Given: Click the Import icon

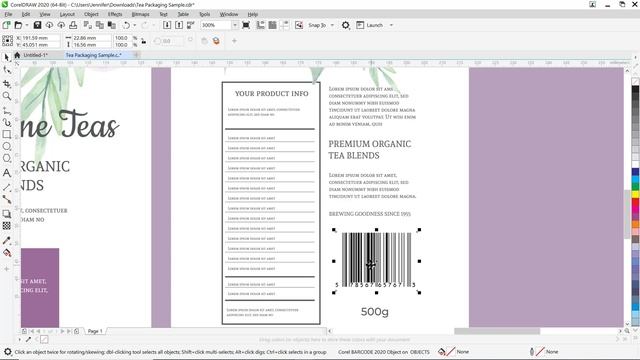Looking at the screenshot, I should point(167,25).
